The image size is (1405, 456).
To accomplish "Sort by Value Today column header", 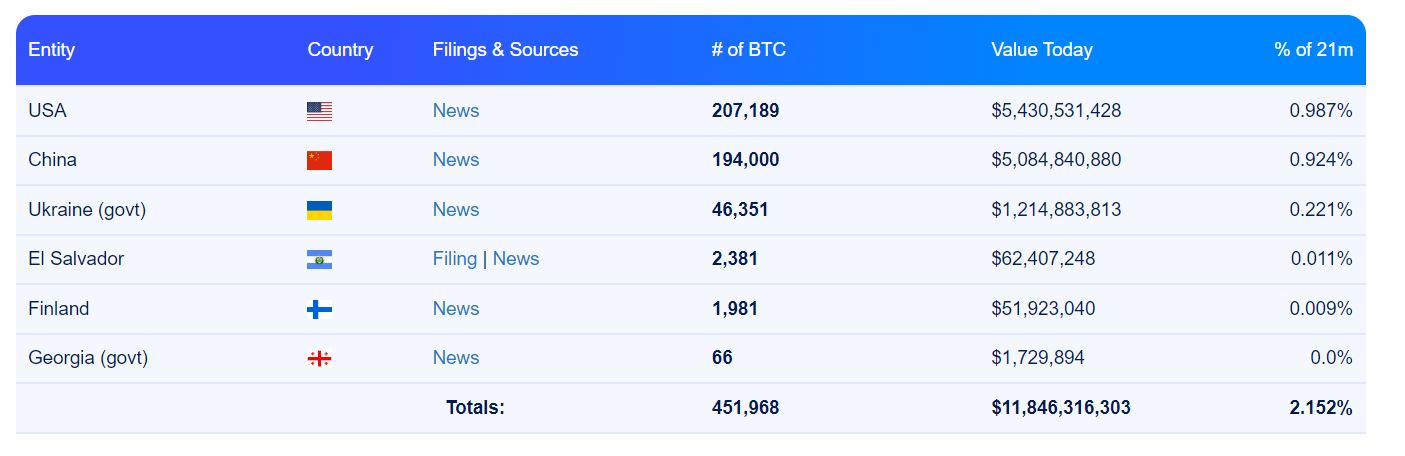I will point(1041,50).
